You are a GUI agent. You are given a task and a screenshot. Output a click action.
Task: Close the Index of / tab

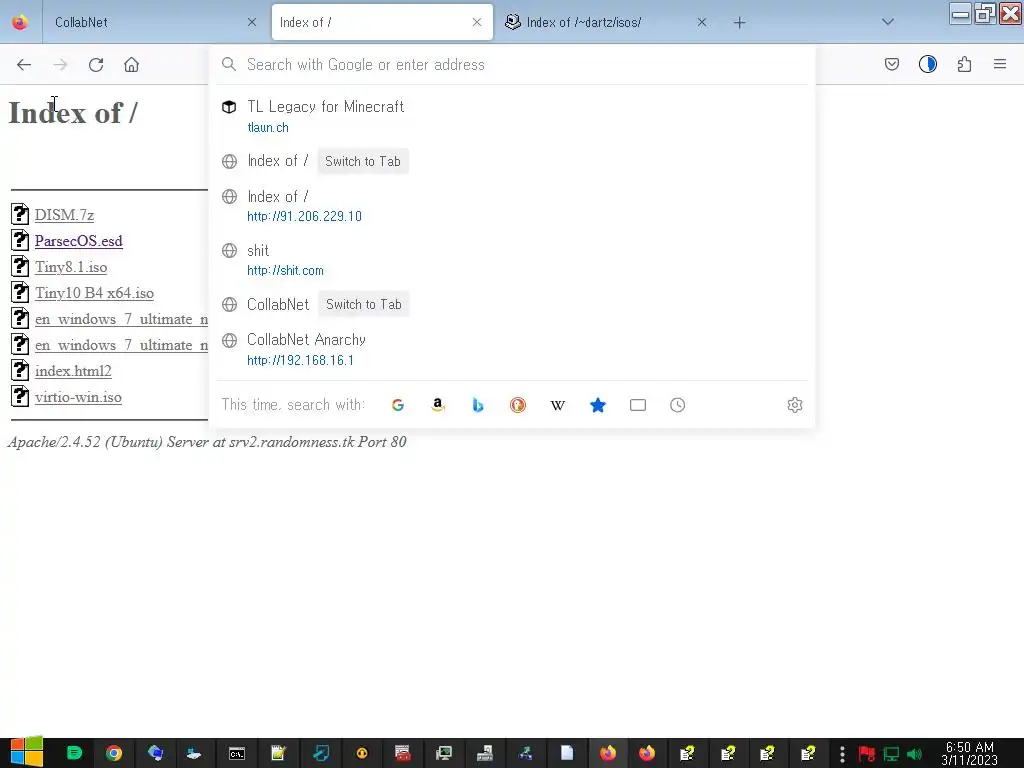[x=477, y=22]
